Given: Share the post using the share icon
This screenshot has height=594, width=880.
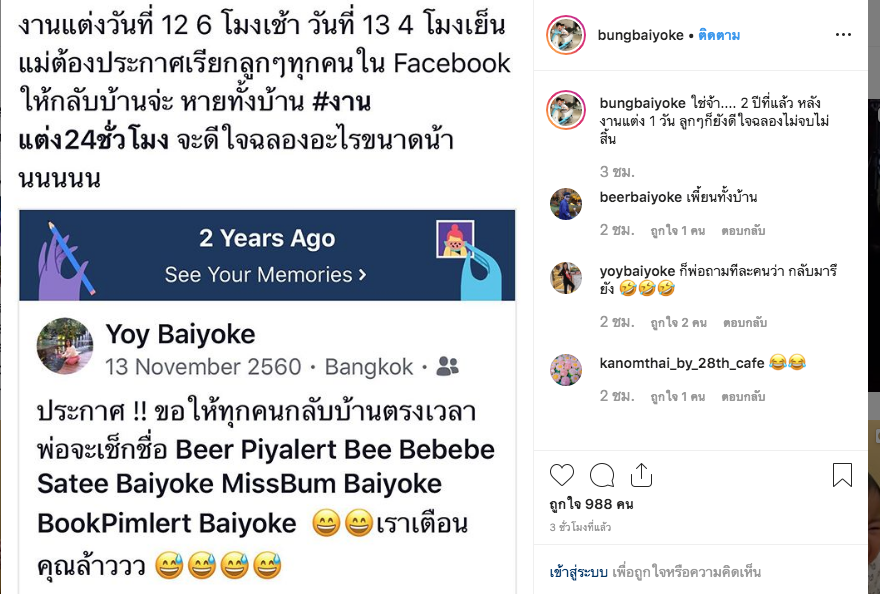Looking at the screenshot, I should coord(641,475).
